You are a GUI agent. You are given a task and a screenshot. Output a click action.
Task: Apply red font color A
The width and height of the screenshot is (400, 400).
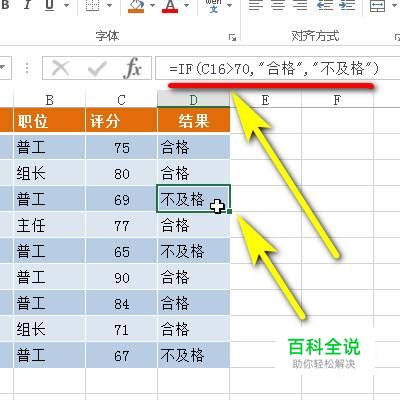pyautogui.click(x=170, y=5)
